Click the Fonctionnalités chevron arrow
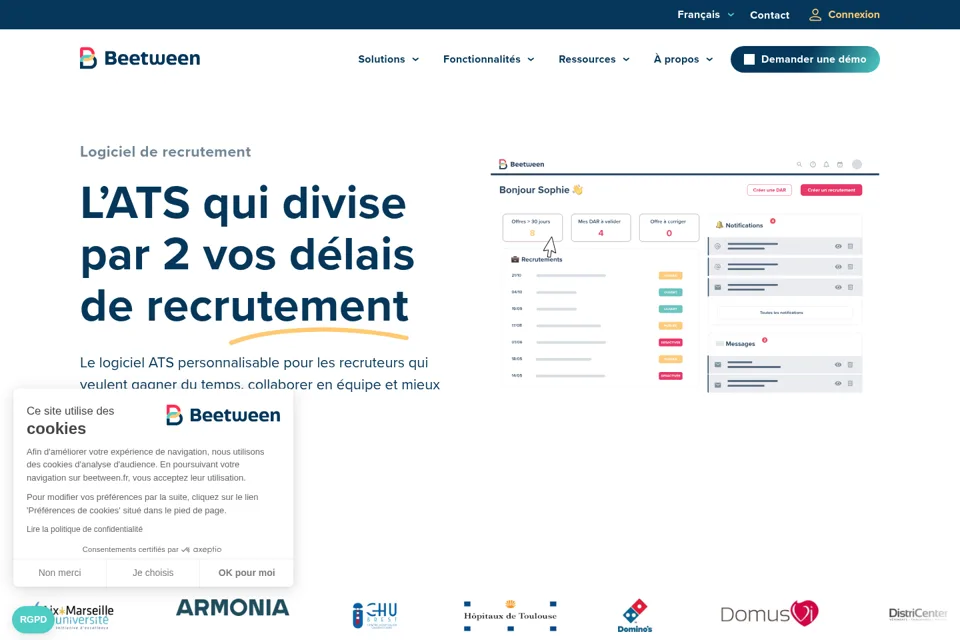 tap(531, 59)
